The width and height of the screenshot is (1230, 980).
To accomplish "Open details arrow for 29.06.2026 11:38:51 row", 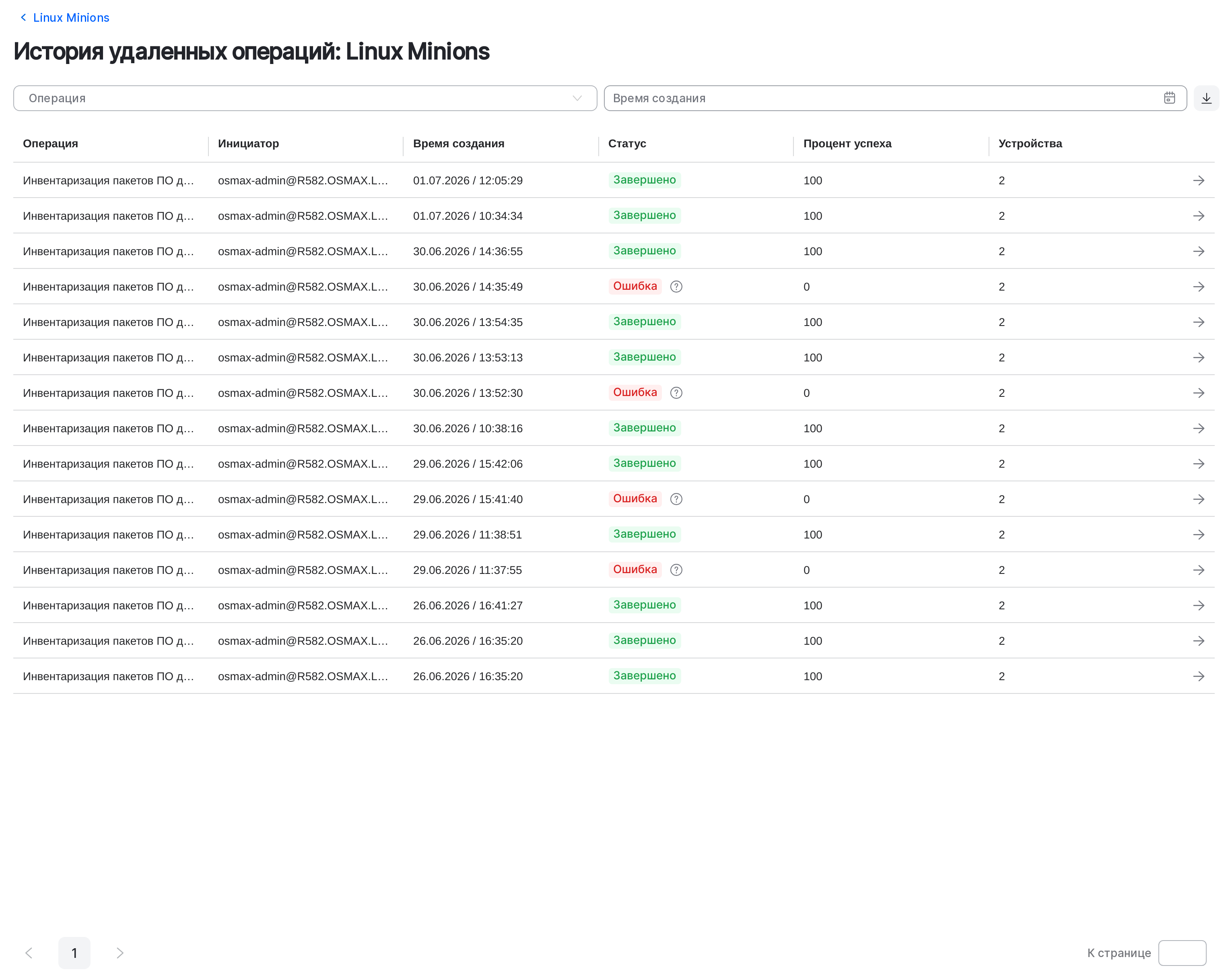I will coord(1199,534).
